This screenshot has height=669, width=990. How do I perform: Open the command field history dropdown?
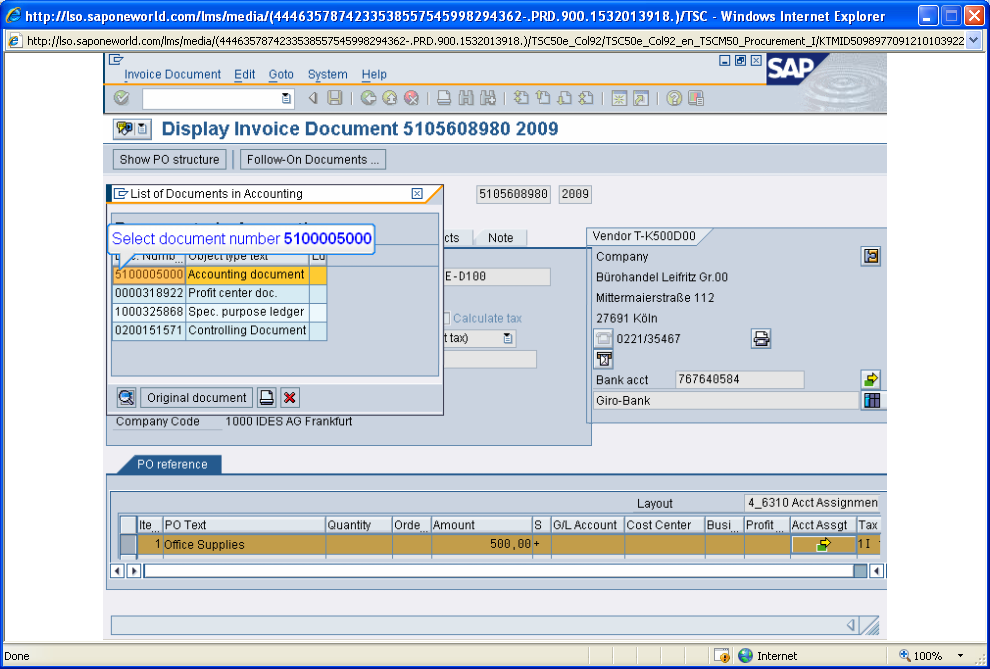(x=286, y=98)
